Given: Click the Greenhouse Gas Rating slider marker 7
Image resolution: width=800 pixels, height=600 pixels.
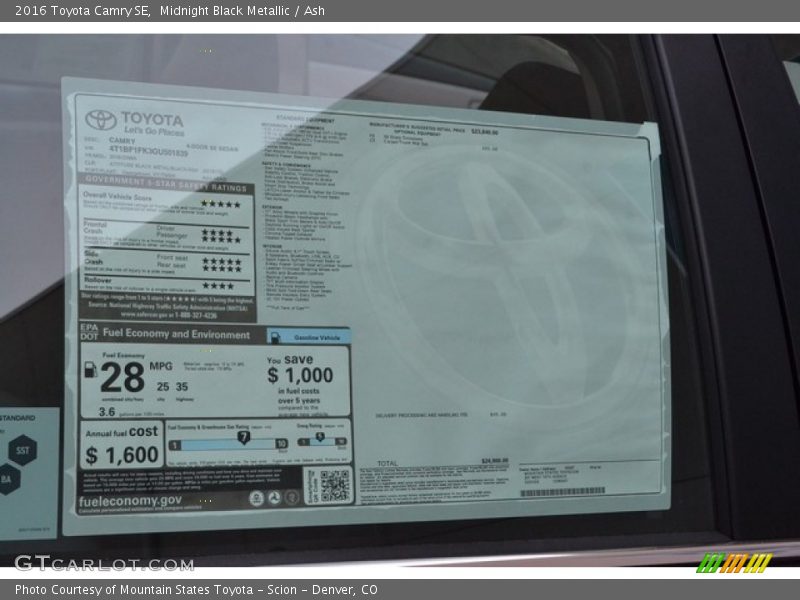Looking at the screenshot, I should (244, 437).
